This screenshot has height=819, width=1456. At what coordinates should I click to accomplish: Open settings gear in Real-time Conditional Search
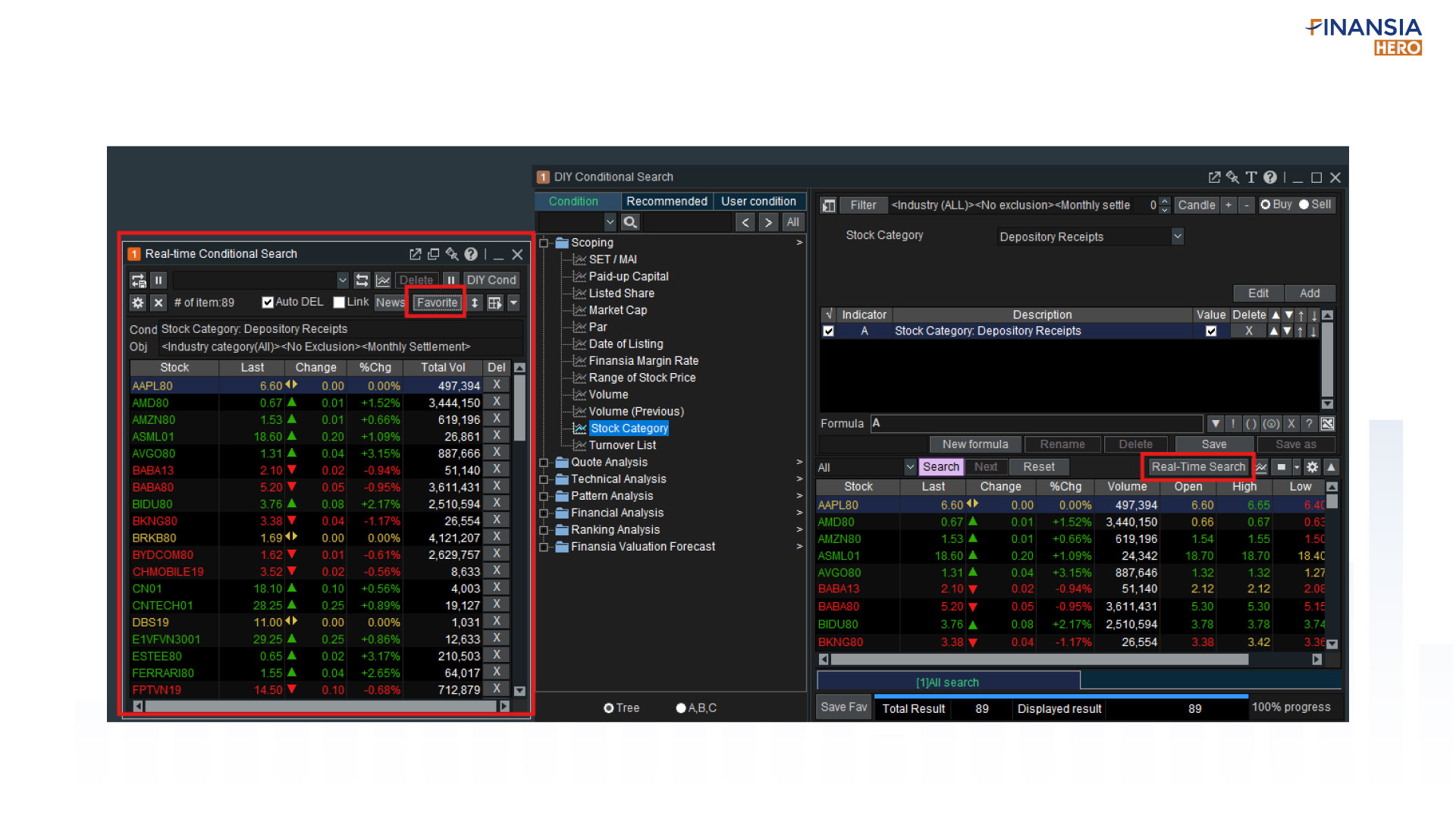(x=138, y=303)
